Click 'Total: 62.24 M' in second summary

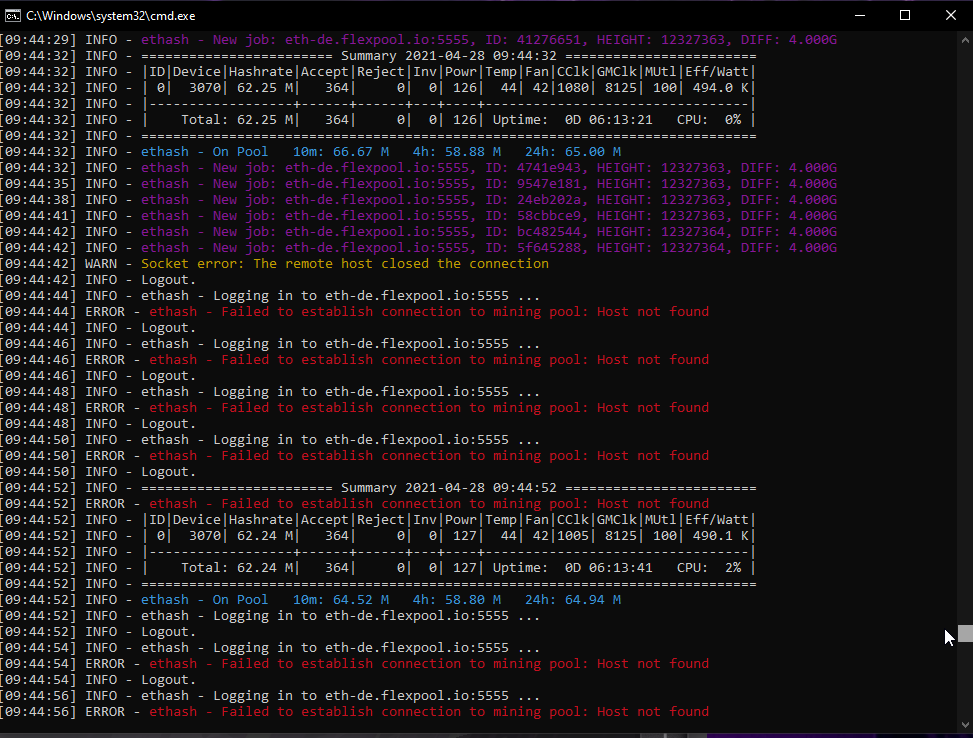[x=237, y=568]
